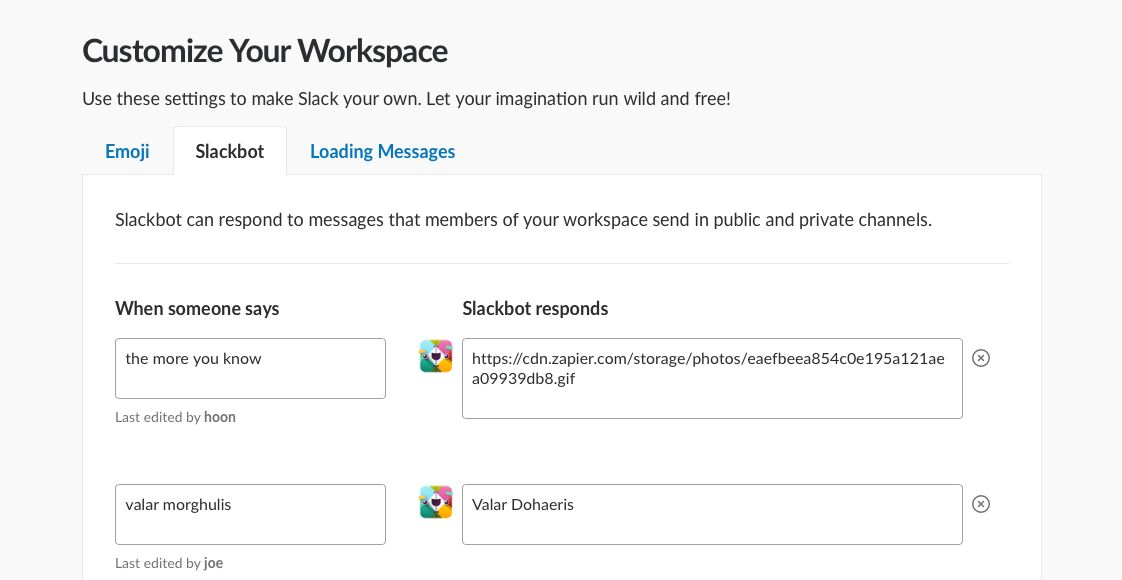Delete the 'valar morghulis' response row
1122x580 pixels.
pos(981,504)
